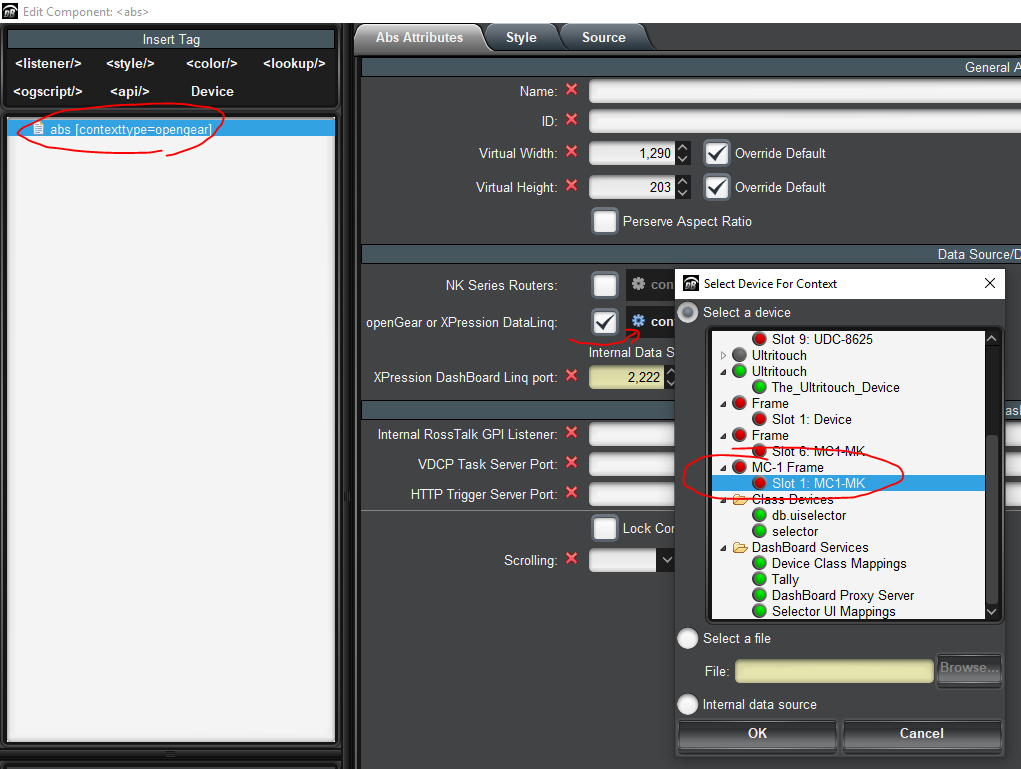Viewport: 1021px width, 769px height.
Task: Uncheck openGear or XPression DataLinq checkbox
Action: (x=604, y=322)
